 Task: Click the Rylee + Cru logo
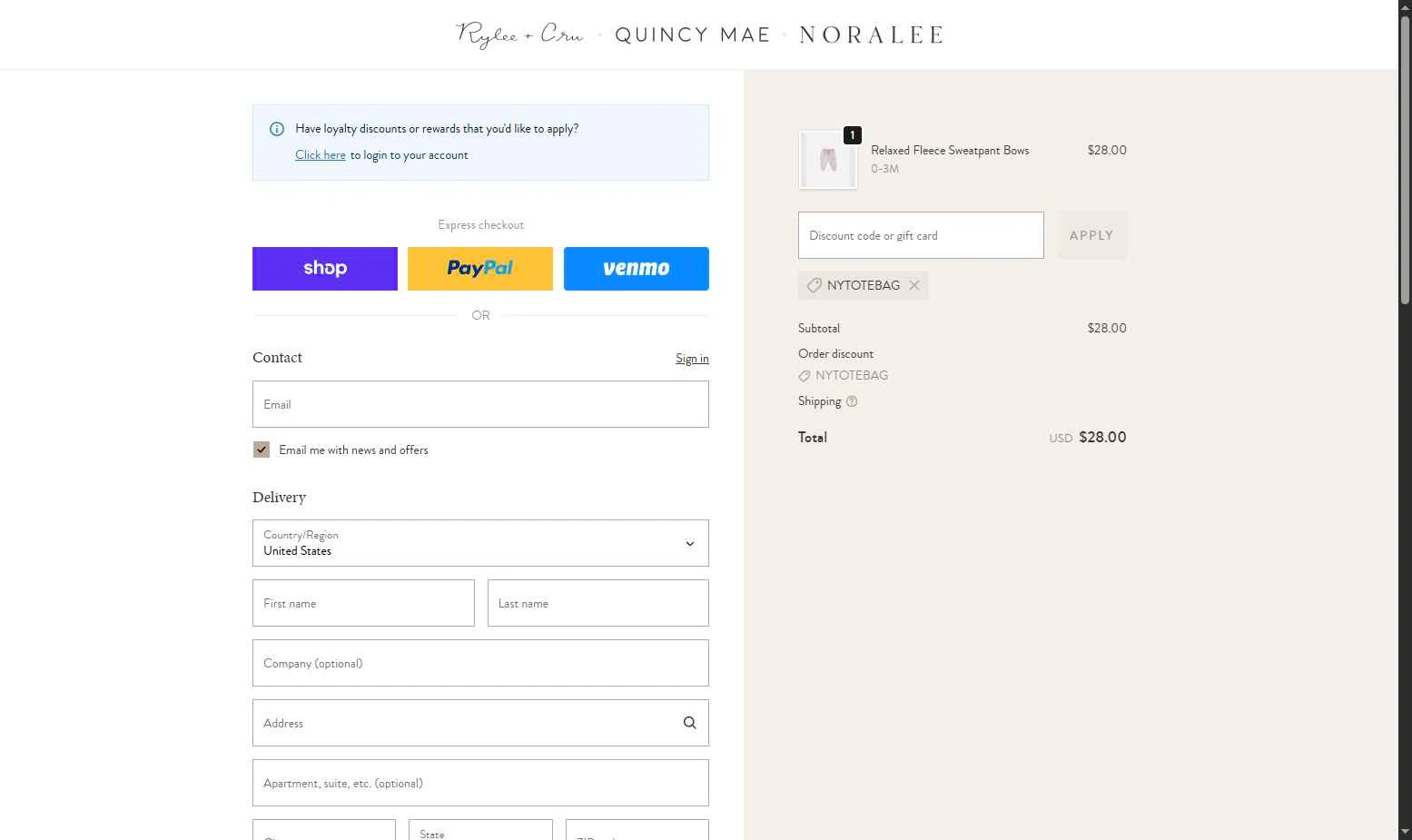click(519, 35)
